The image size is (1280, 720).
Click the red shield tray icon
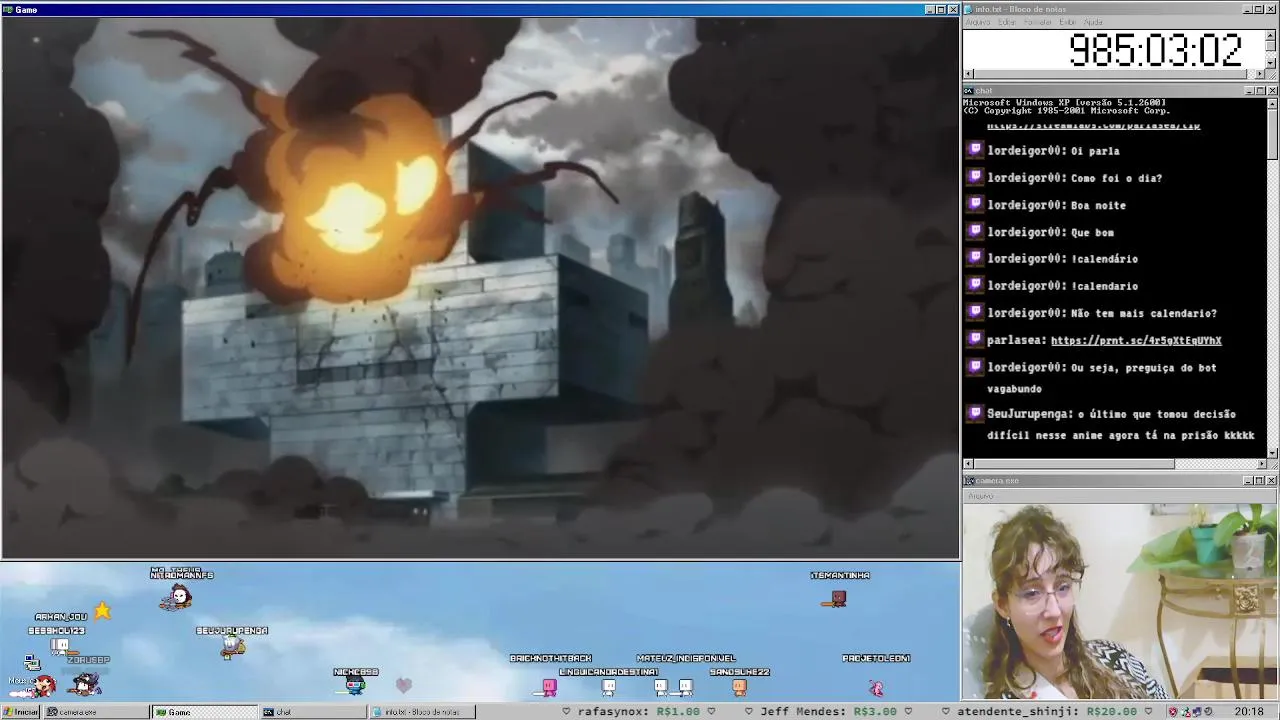(1174, 712)
